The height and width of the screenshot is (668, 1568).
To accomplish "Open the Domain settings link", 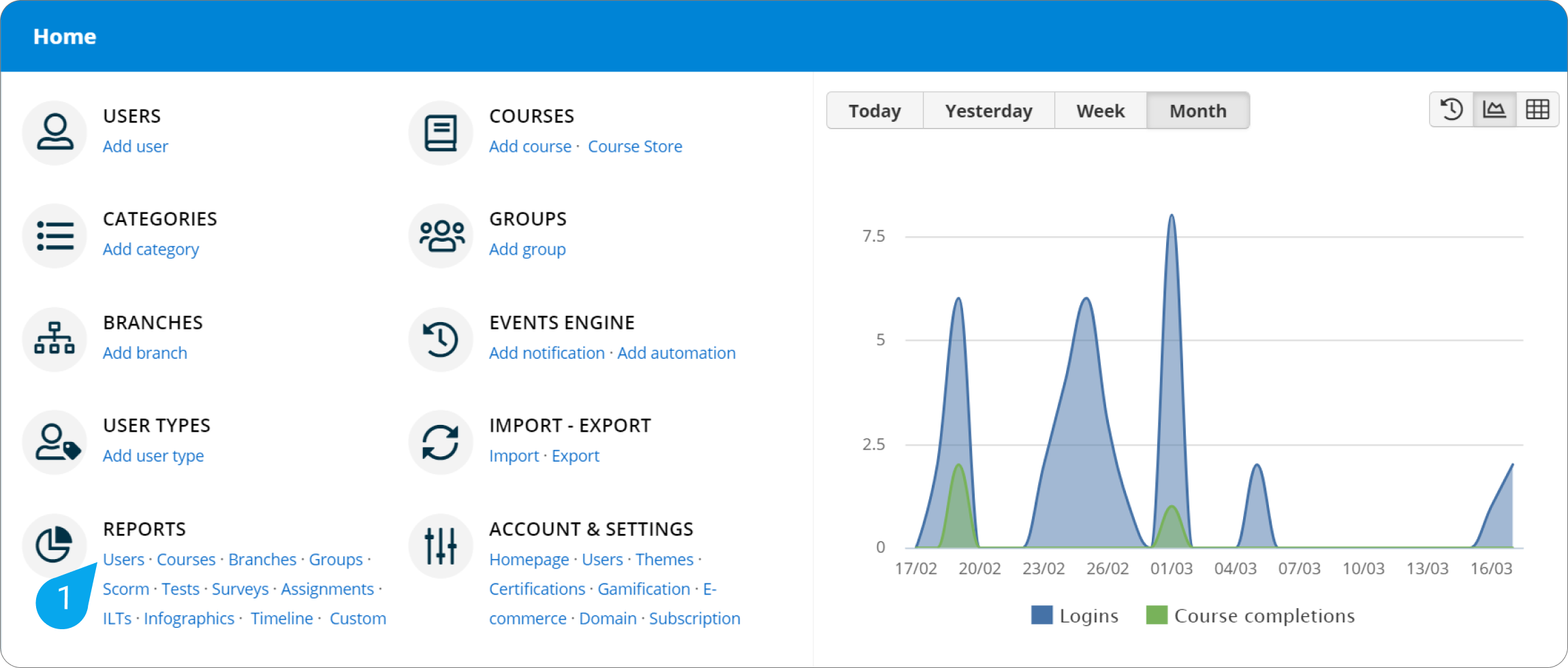I will tap(608, 618).
